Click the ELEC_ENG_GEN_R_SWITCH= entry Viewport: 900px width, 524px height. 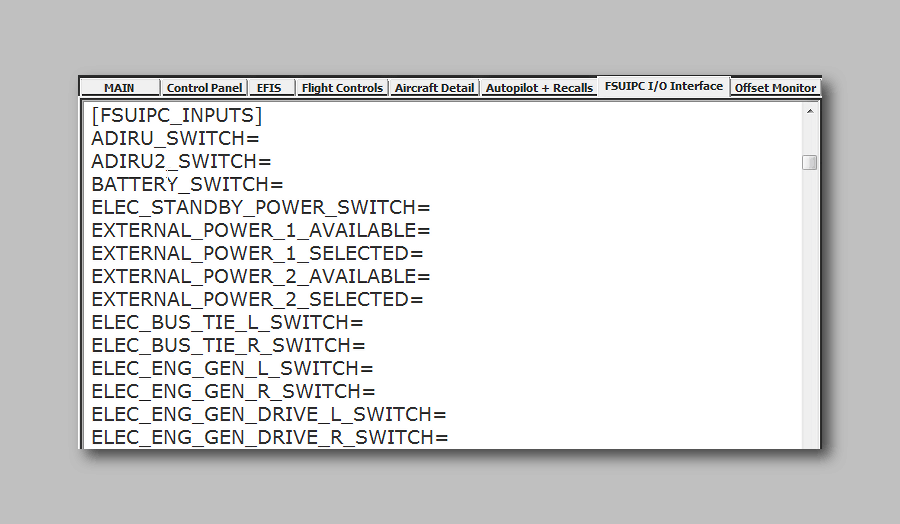click(x=233, y=391)
